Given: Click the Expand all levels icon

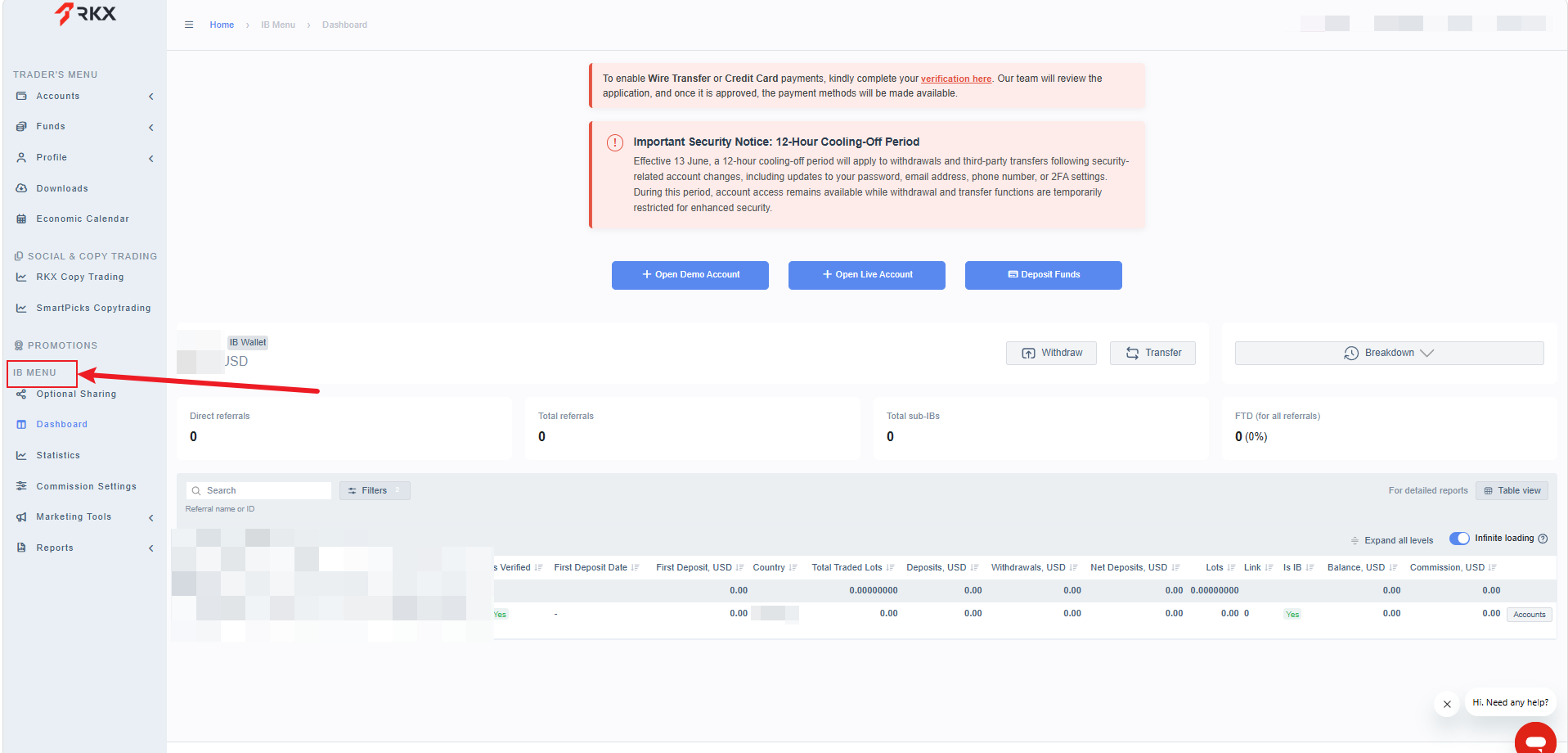Looking at the screenshot, I should point(1355,540).
